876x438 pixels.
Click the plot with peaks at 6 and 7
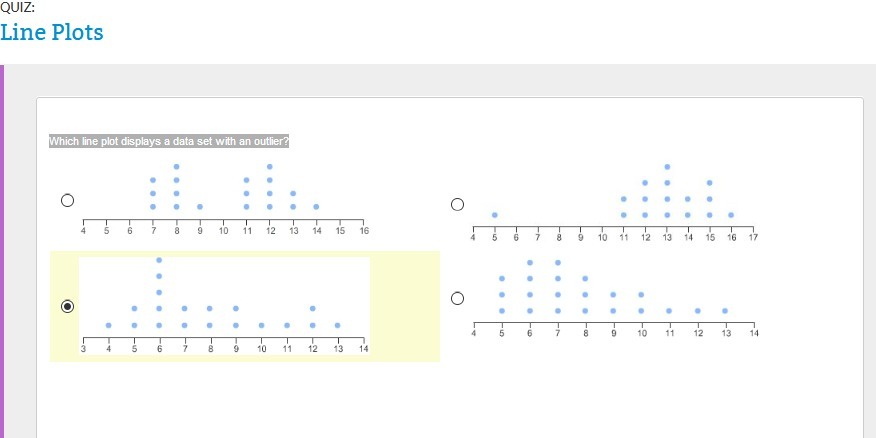613,299
